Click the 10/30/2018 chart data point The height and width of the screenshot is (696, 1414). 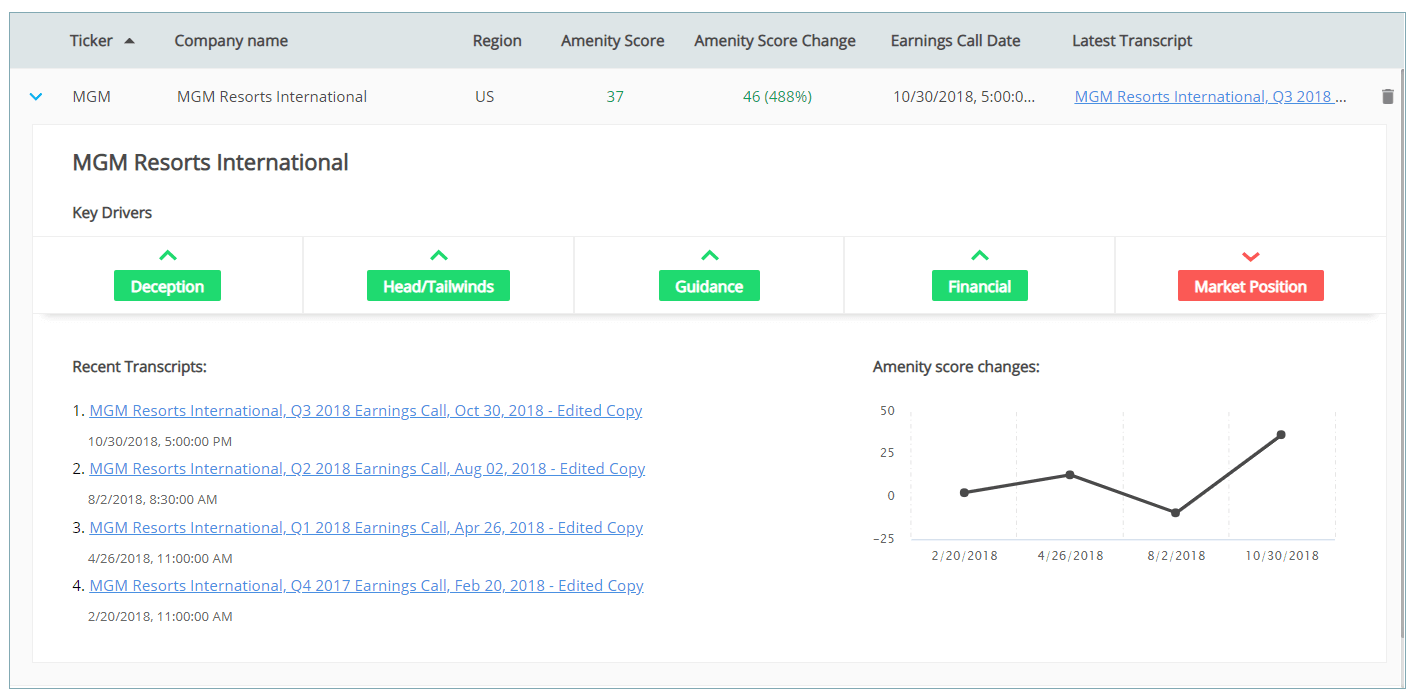point(1281,434)
